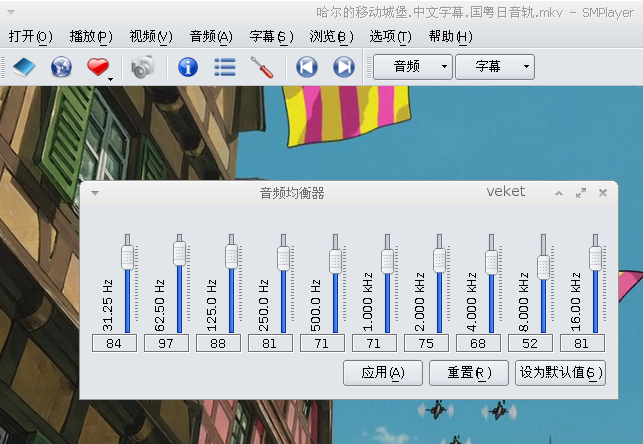The height and width of the screenshot is (444, 643).
Task: Open URL with the globe icon
Action: tap(61, 67)
